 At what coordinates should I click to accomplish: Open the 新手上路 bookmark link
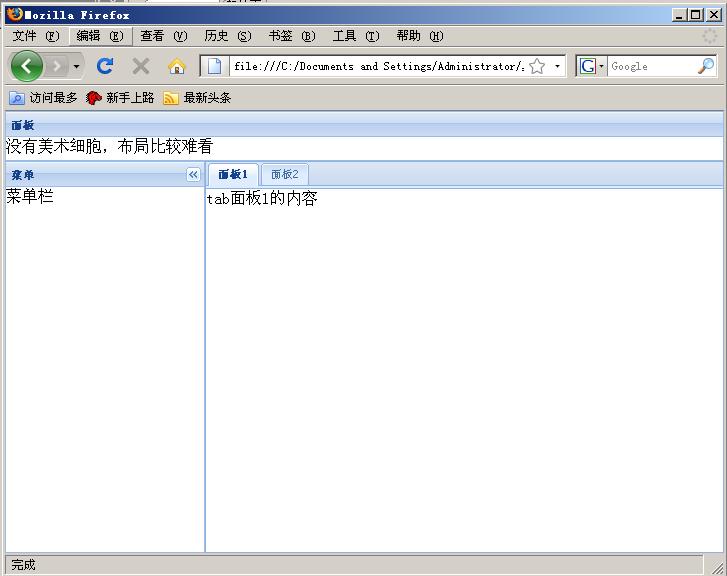pos(120,98)
